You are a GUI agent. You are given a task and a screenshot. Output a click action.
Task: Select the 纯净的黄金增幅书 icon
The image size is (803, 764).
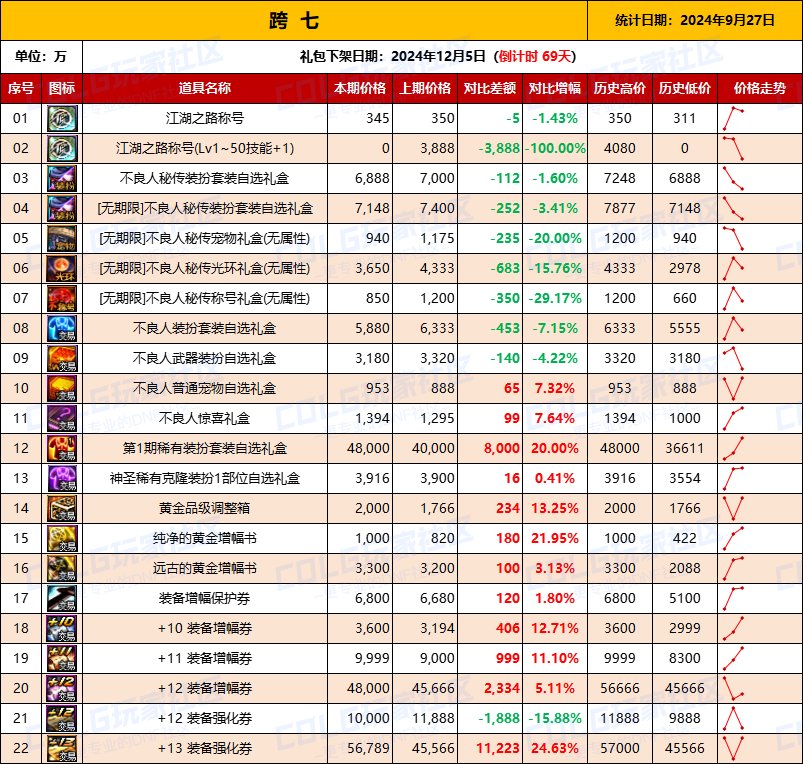coord(62,538)
